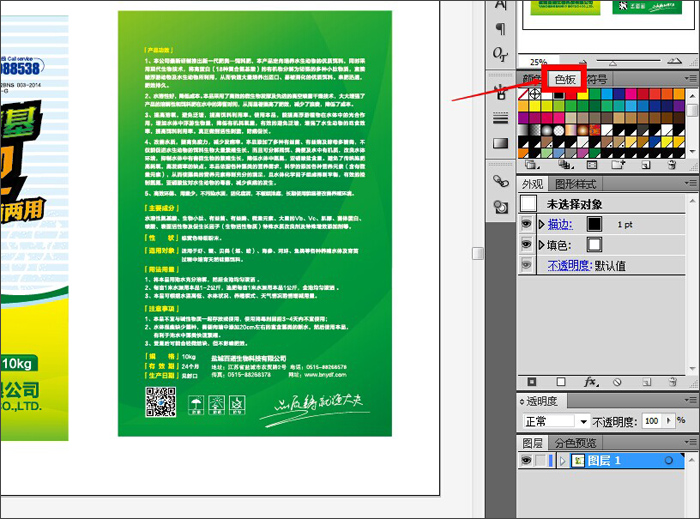Toggle visibility eye for 不透明度 row
The height and width of the screenshot is (519, 700).
526,265
